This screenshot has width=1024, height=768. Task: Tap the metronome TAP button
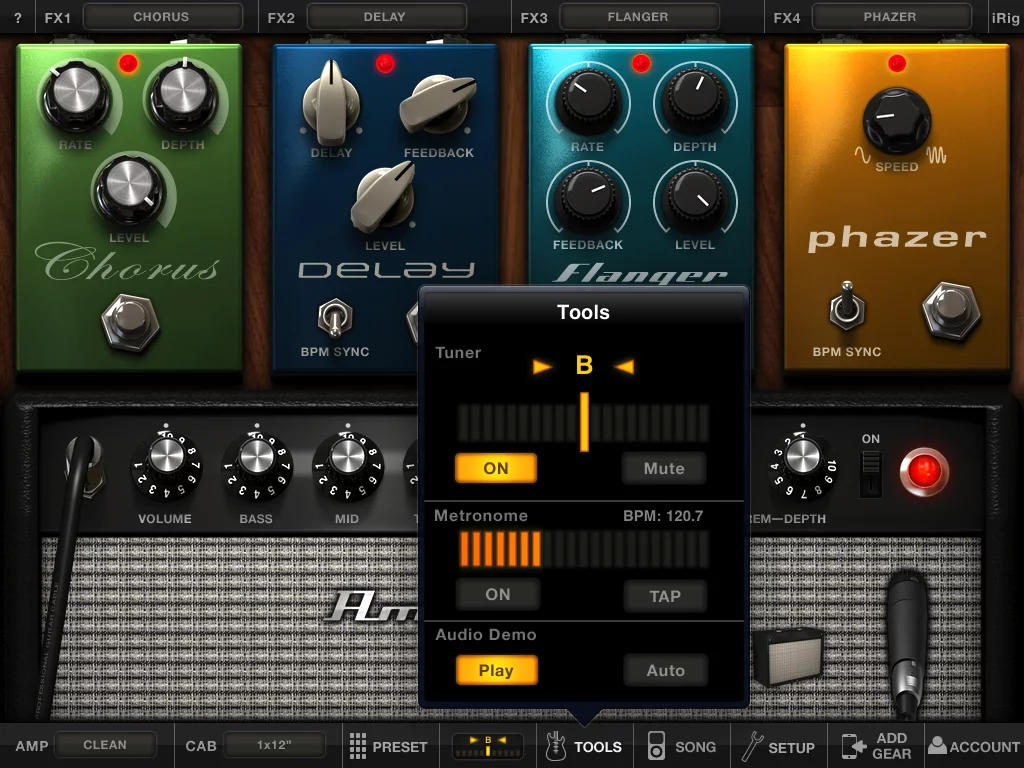point(664,596)
